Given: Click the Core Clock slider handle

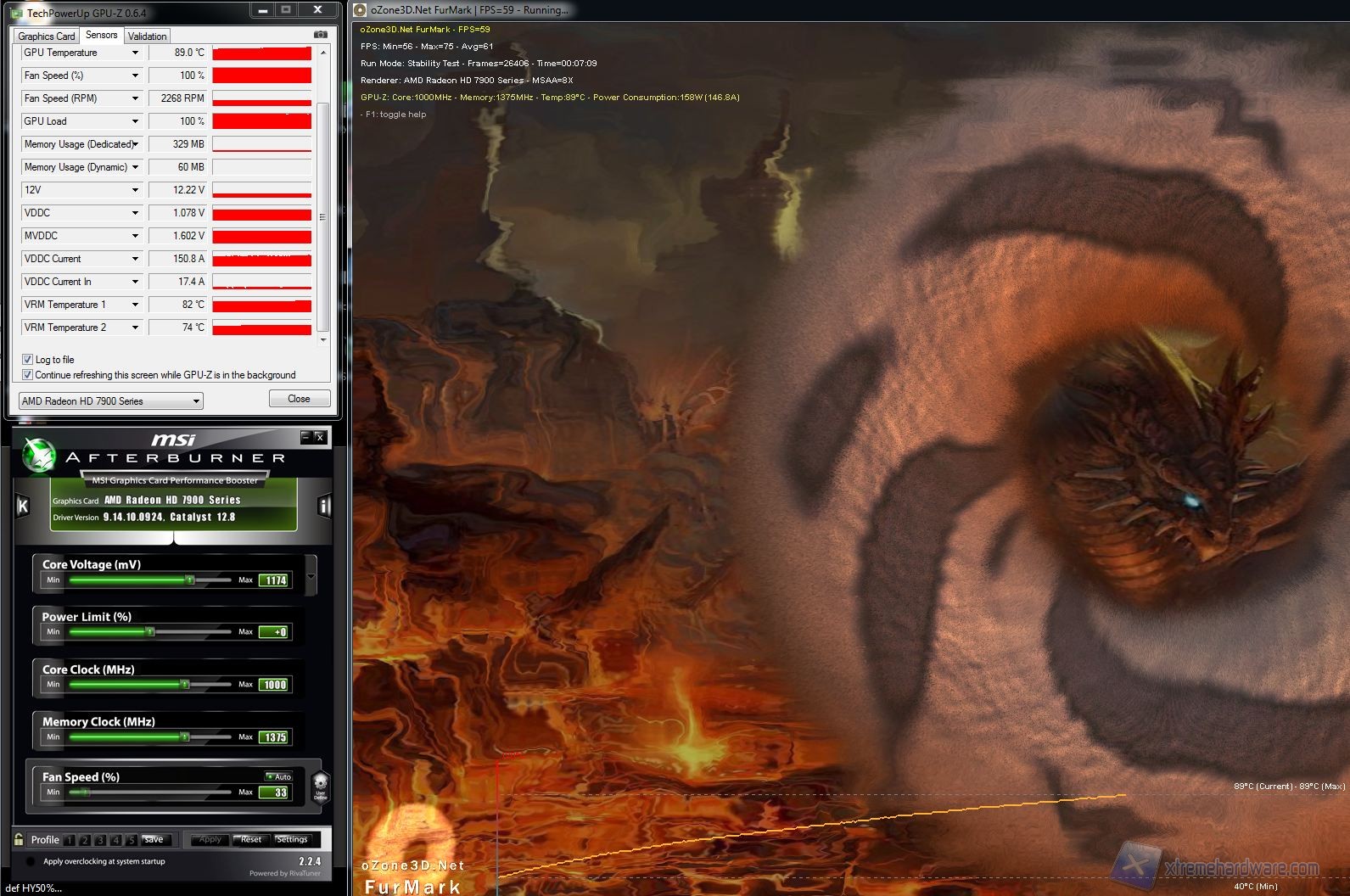Looking at the screenshot, I should pos(184,685).
